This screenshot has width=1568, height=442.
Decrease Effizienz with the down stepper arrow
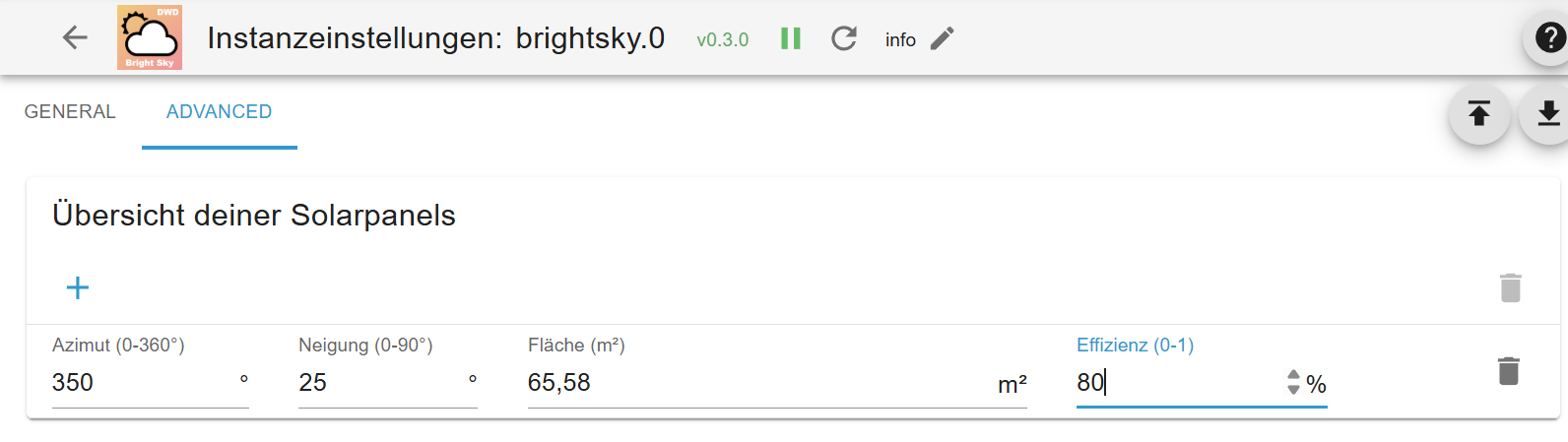tap(1293, 390)
